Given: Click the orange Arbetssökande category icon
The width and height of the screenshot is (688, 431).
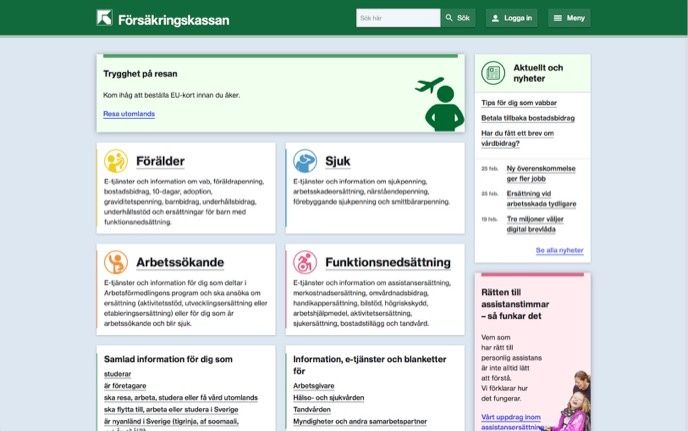Looking at the screenshot, I should point(116,262).
